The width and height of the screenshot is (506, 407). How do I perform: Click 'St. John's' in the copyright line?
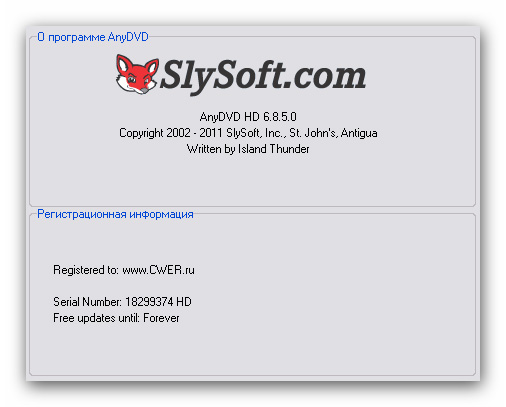[x=313, y=133]
